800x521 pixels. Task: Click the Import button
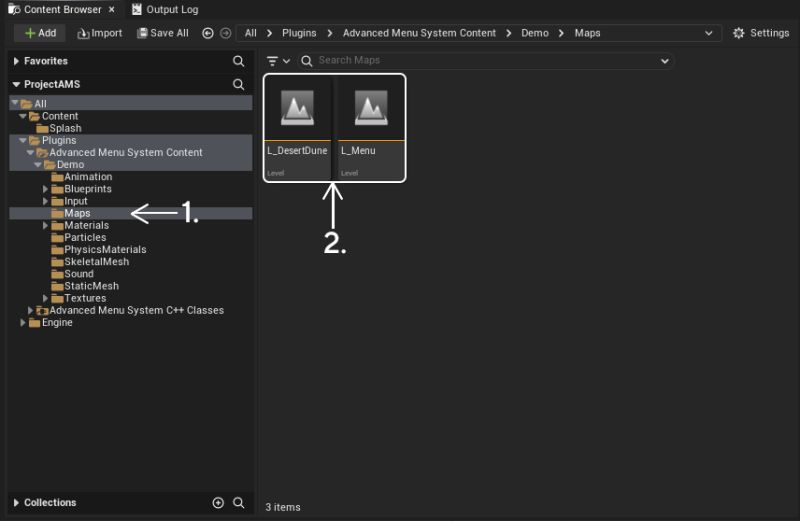tap(99, 33)
